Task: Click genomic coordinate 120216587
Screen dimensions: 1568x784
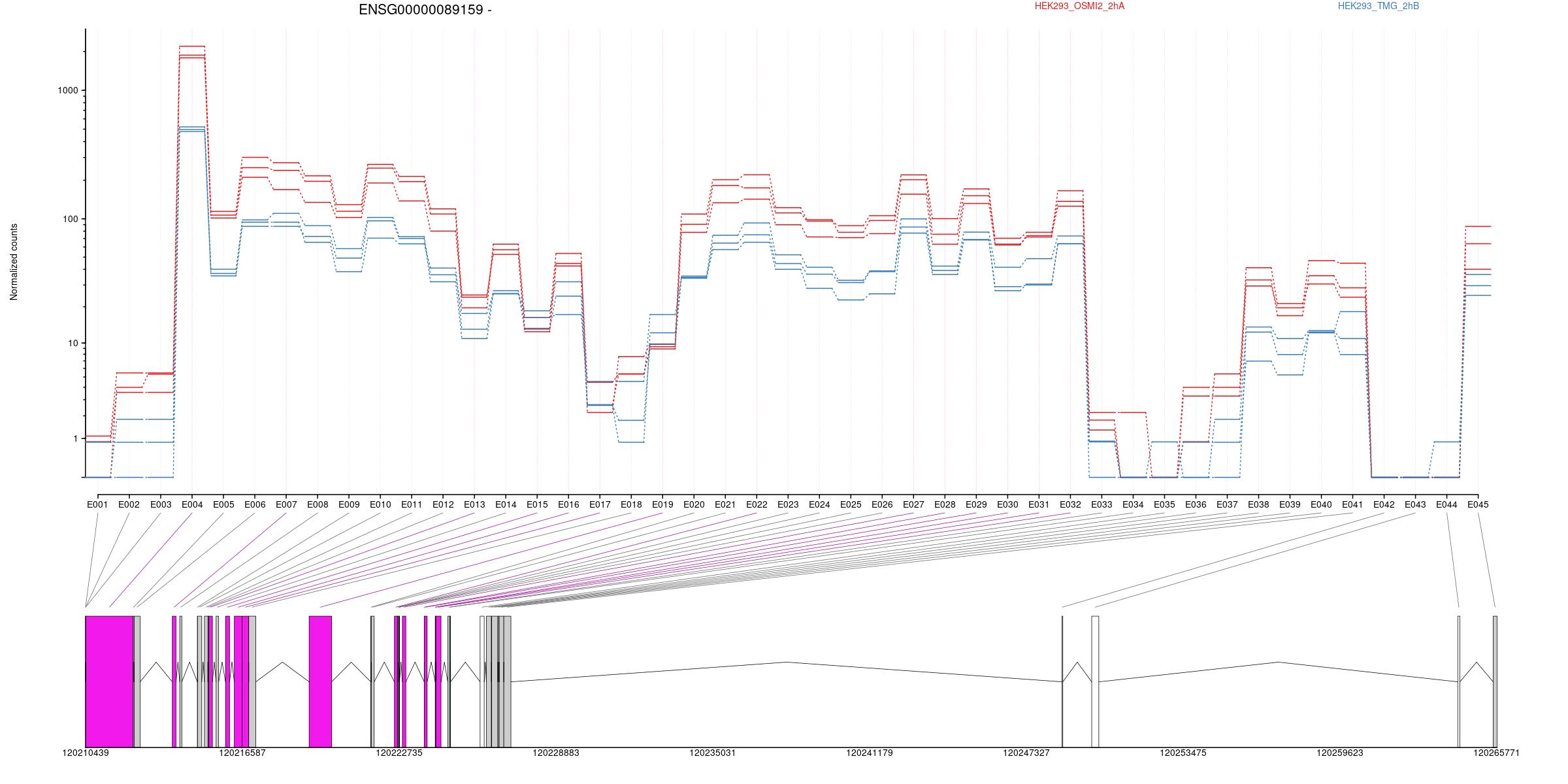Action: pos(242,753)
